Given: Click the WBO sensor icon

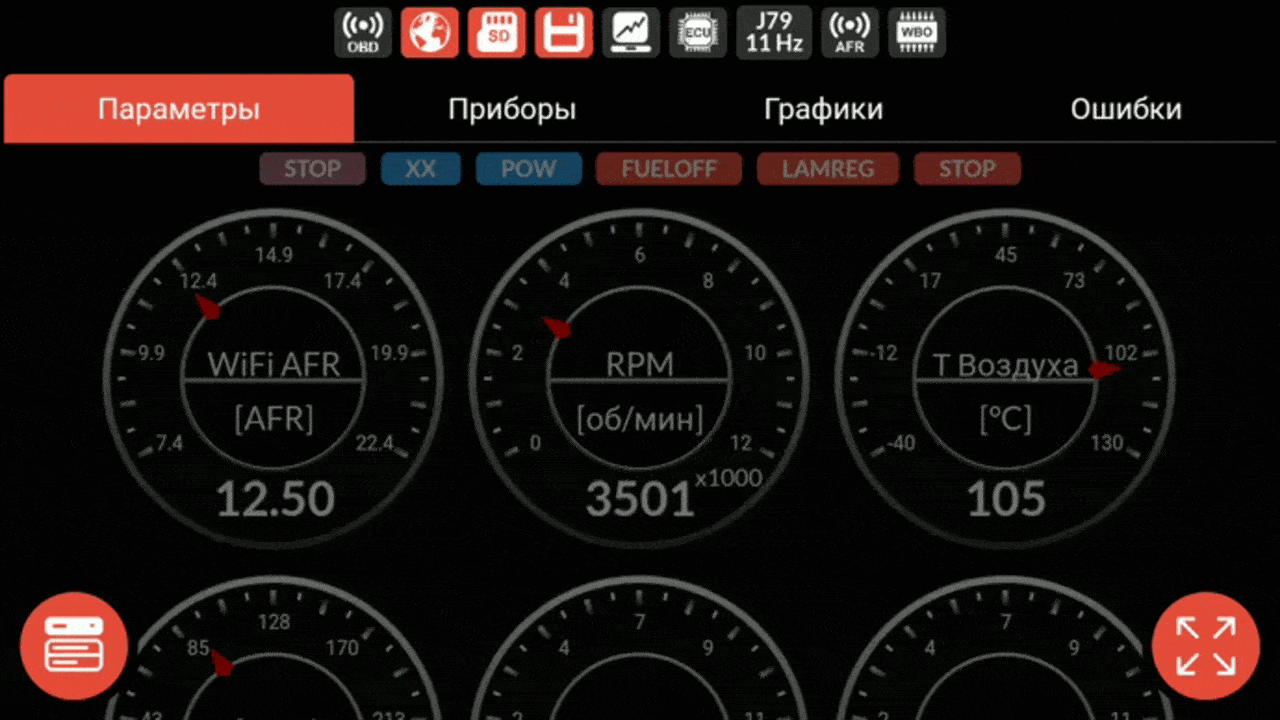Looking at the screenshot, I should (917, 33).
